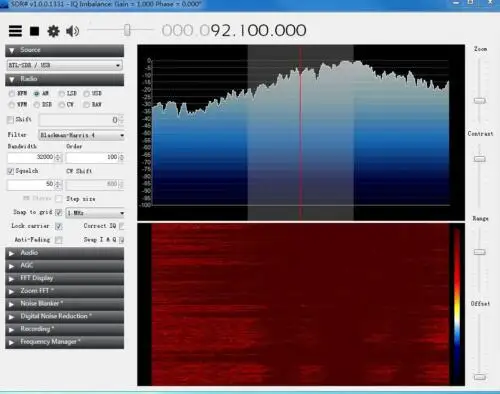Viewport: 500px width, 394px height.
Task: Expand the Digital Noise Reduction panel
Action: click(64, 316)
